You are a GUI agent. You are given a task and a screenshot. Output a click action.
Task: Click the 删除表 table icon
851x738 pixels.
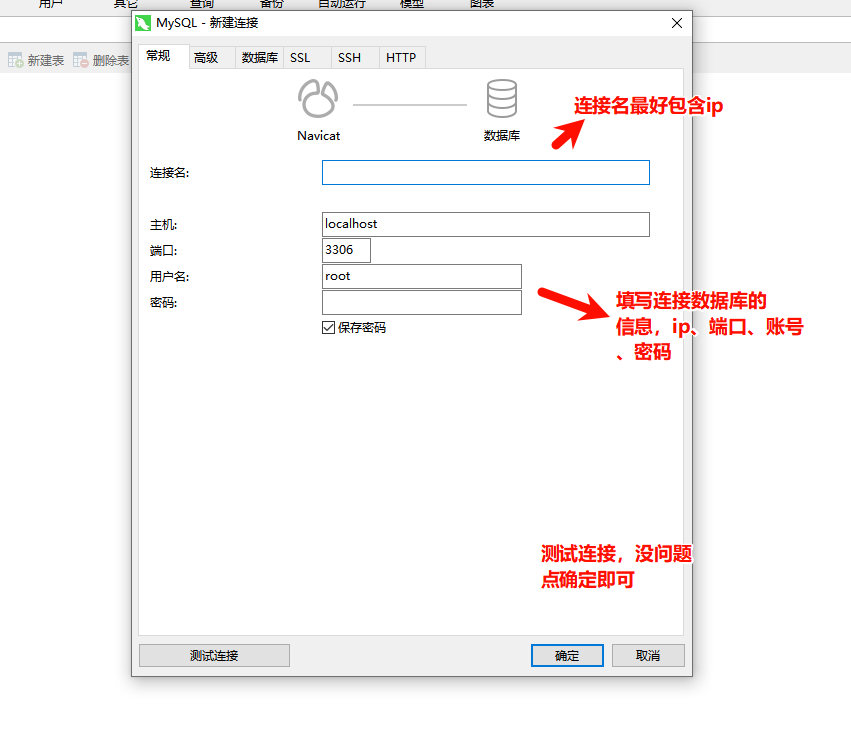(80, 60)
